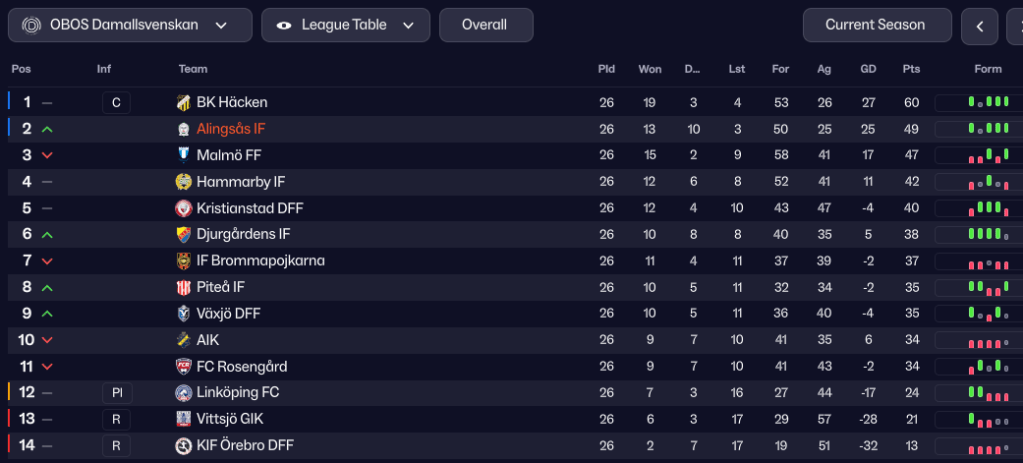Click the Malmö FF club crest
The image size is (1023, 463).
[184, 155]
